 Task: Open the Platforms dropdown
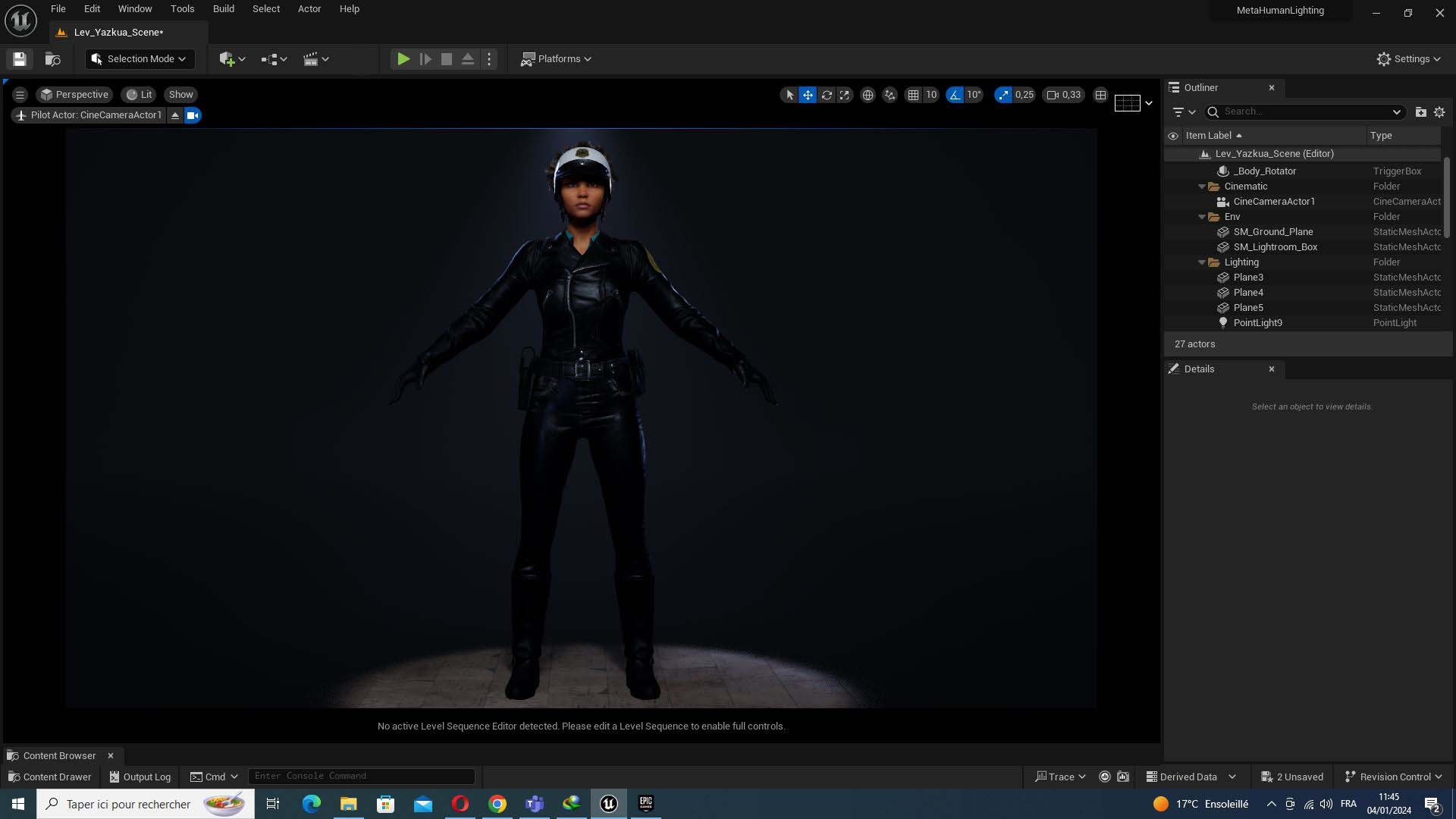(x=556, y=59)
